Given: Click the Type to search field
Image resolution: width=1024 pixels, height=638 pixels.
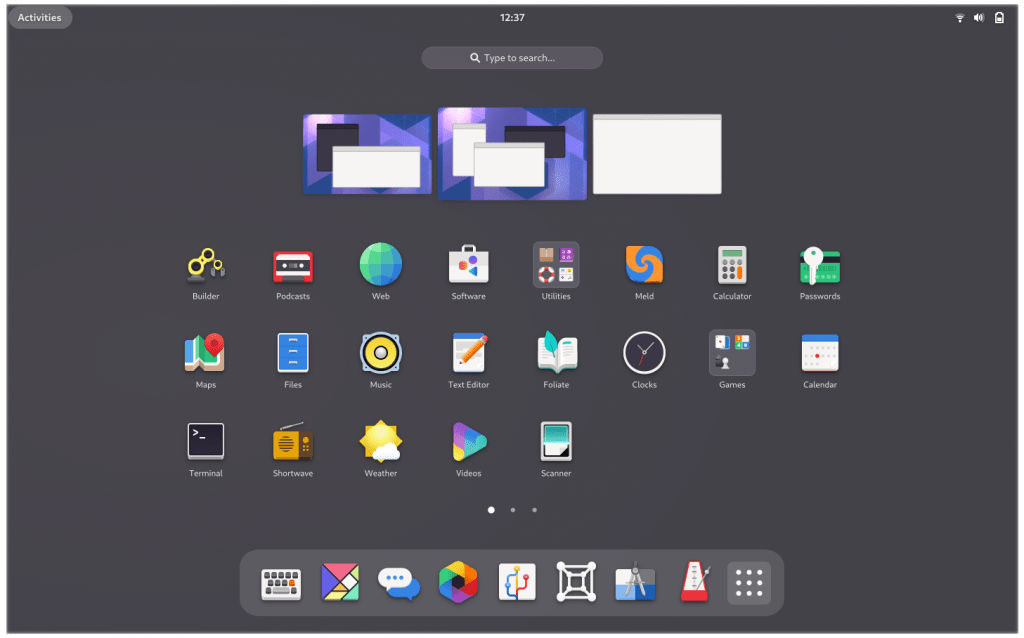Looking at the screenshot, I should 512,58.
